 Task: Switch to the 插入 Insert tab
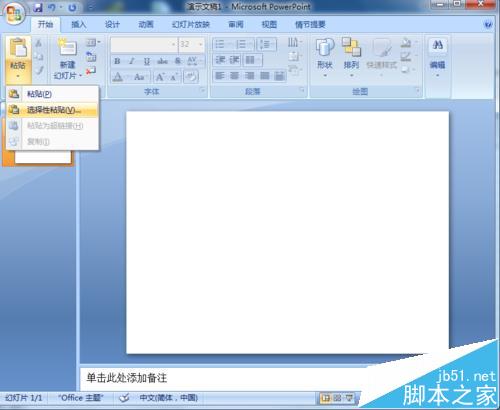[79, 25]
